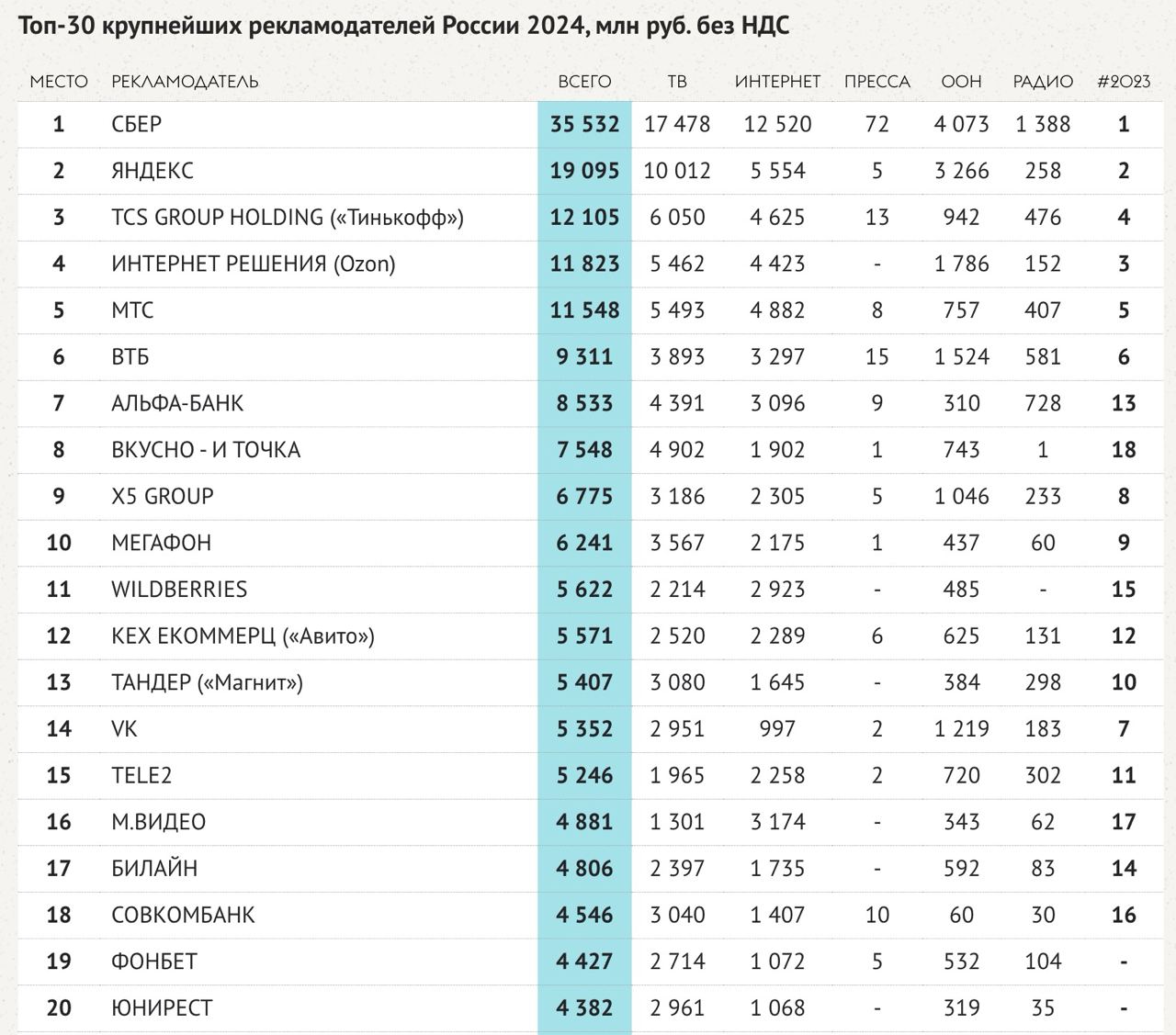Image resolution: width=1176 pixels, height=1035 pixels.
Task: Click the ПРЕССА column header
Action: (877, 82)
